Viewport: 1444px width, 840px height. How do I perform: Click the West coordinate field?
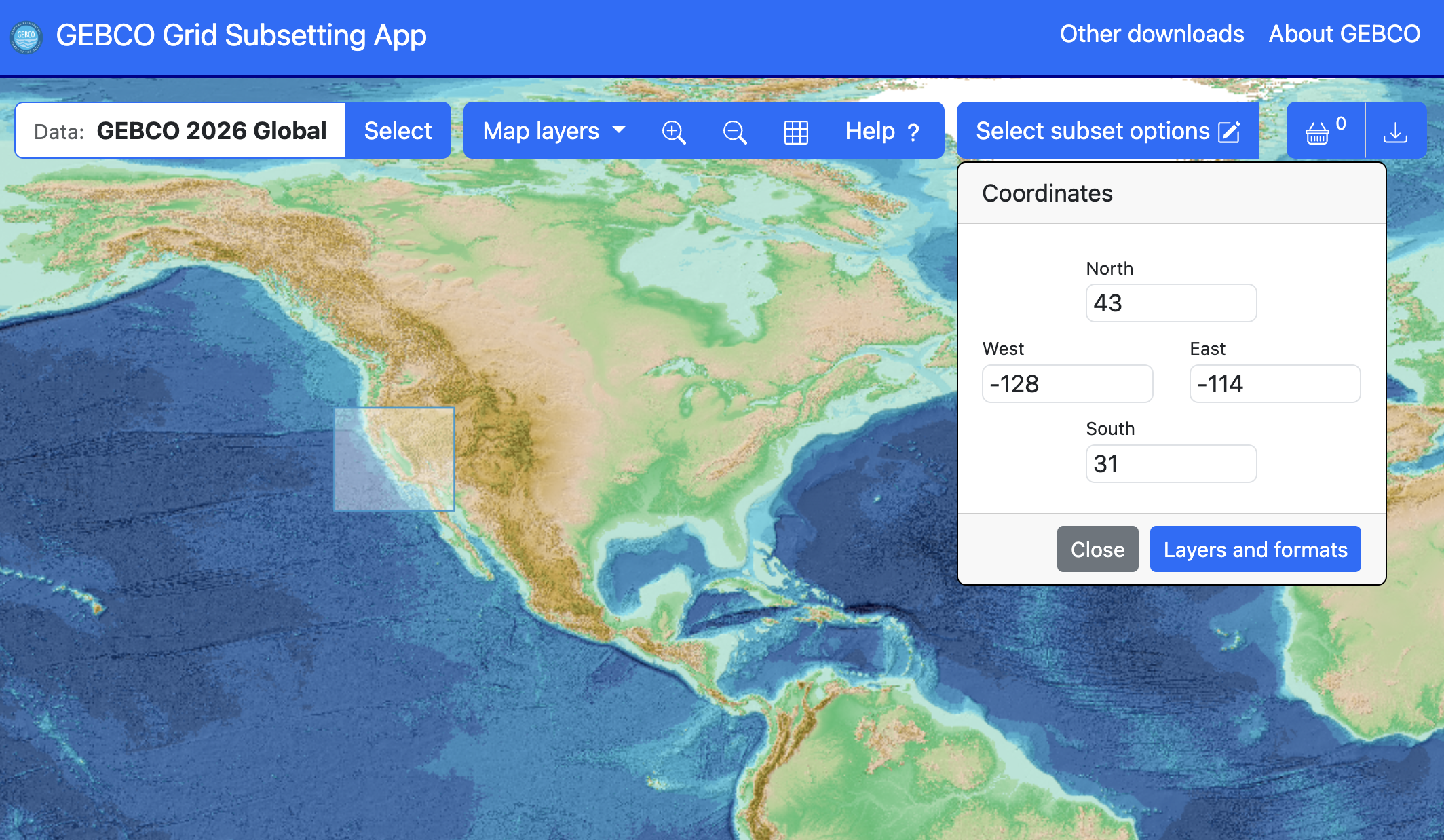(1067, 383)
